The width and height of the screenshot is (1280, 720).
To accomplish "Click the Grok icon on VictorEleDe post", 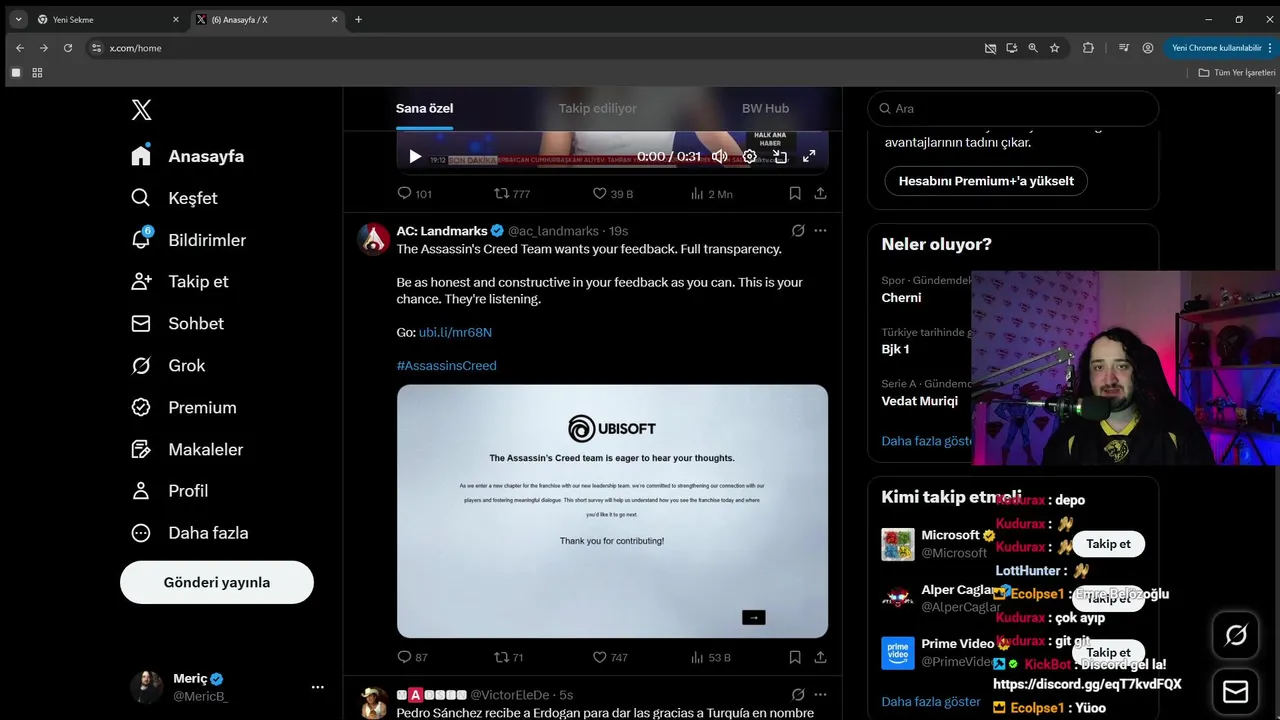I will 798,694.
